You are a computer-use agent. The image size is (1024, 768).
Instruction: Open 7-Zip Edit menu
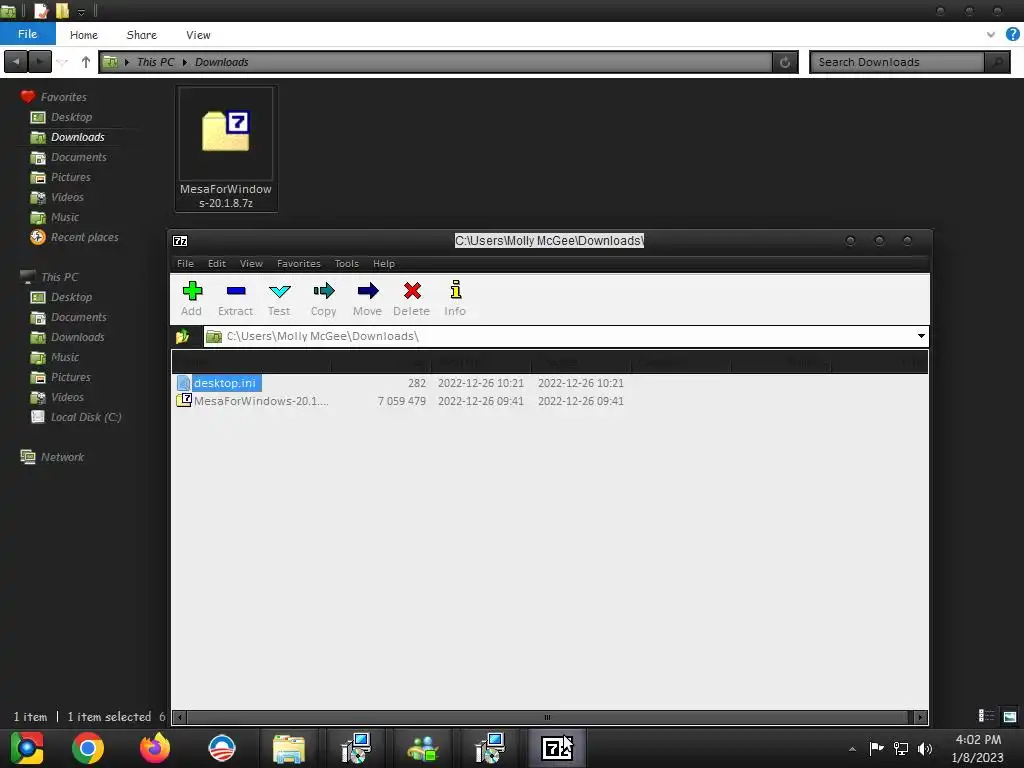(x=217, y=264)
